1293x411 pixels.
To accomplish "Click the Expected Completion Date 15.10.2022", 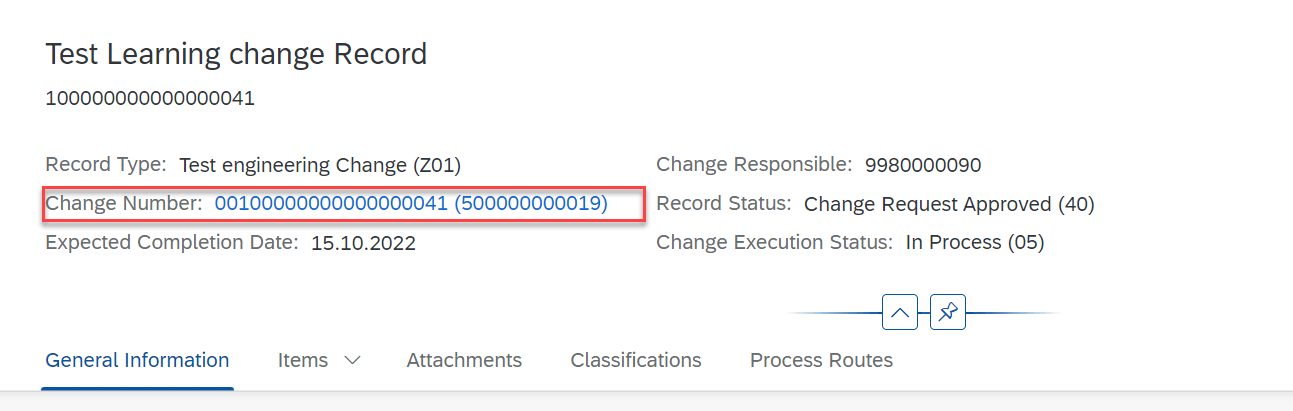I will pos(363,242).
